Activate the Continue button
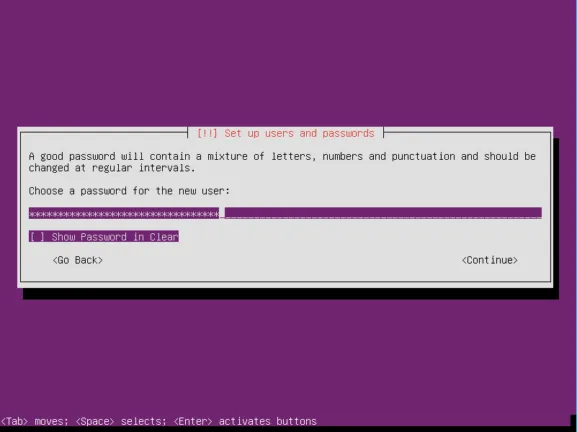The image size is (577, 432). click(489, 260)
